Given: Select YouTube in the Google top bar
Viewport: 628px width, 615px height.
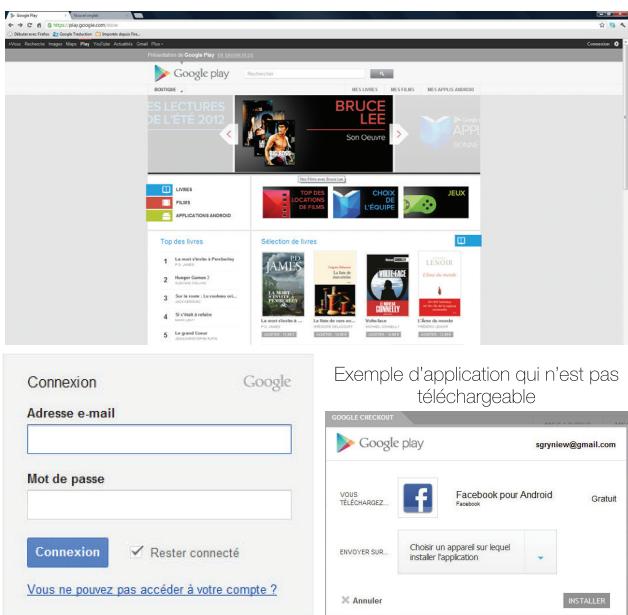Looking at the screenshot, I should [101, 44].
